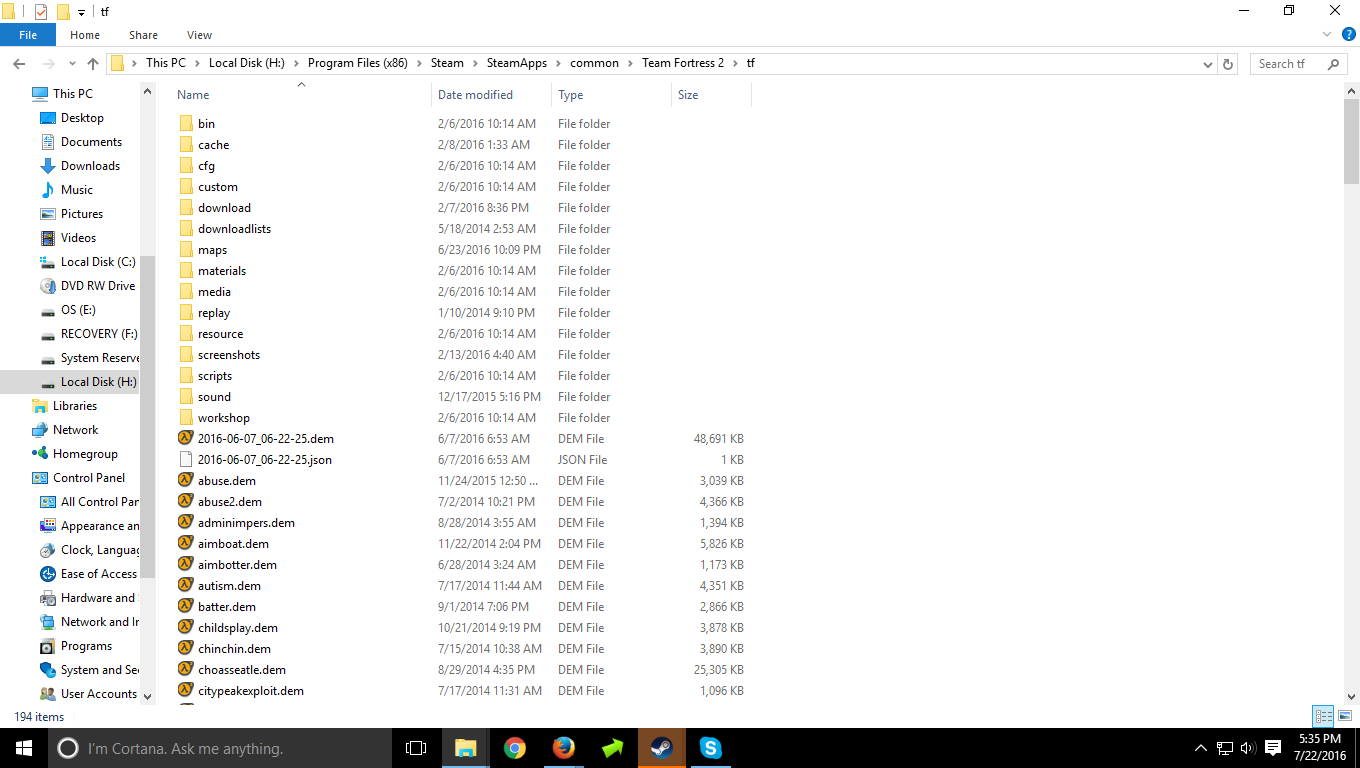Click the file list's vertical scrollbar thumb

coord(1351,141)
